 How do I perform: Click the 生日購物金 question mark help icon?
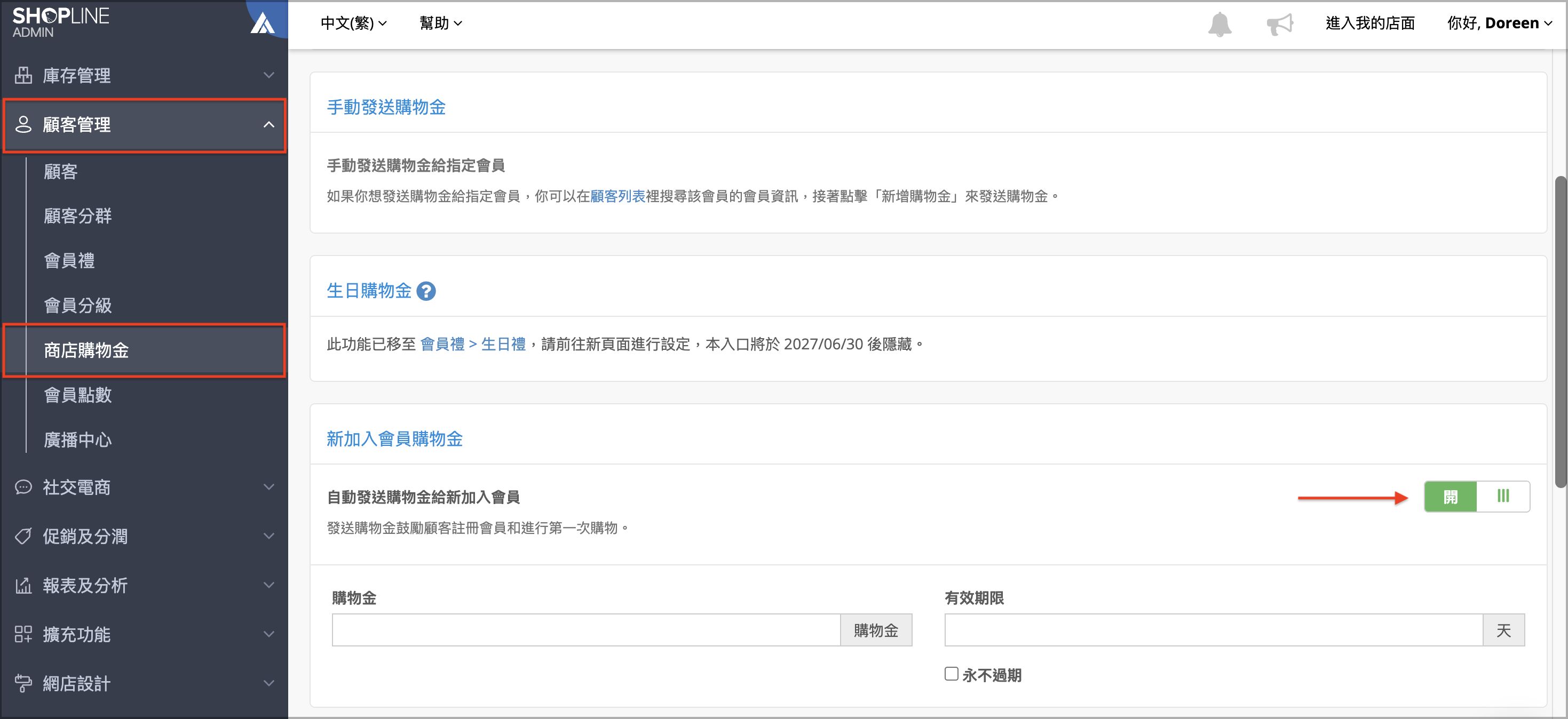click(426, 291)
